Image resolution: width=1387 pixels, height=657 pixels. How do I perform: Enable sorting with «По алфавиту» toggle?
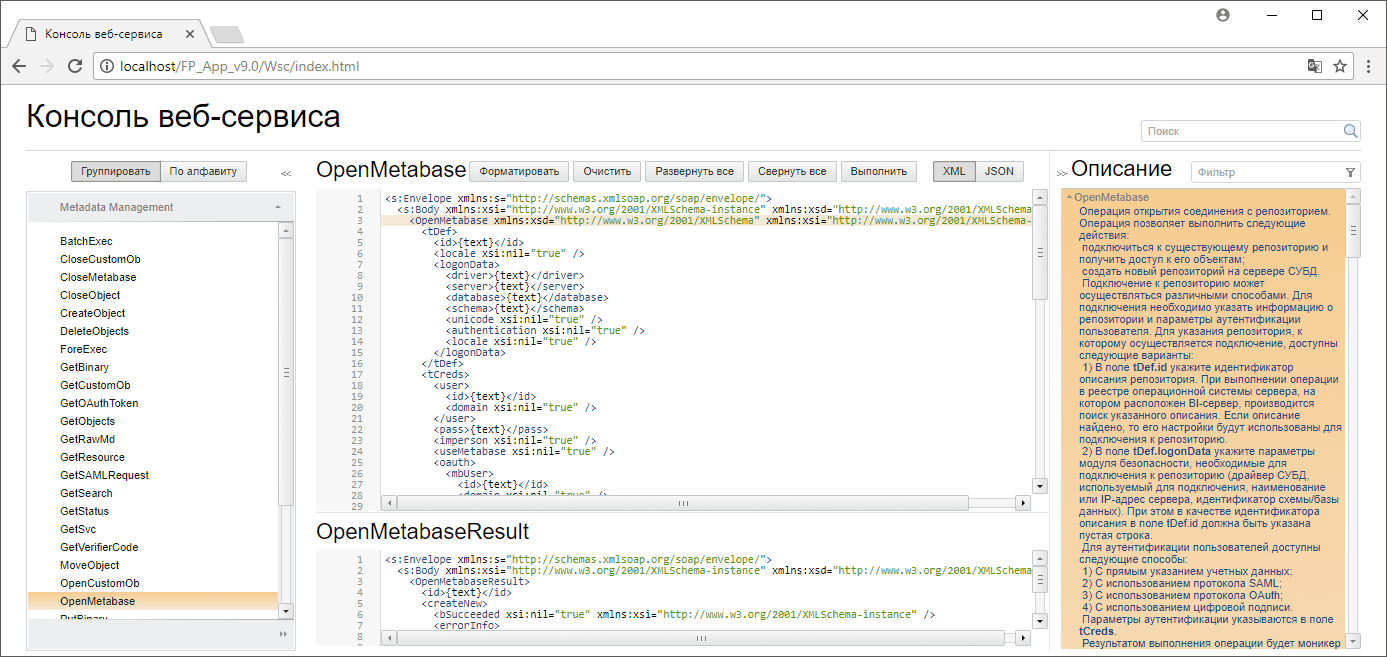(203, 171)
